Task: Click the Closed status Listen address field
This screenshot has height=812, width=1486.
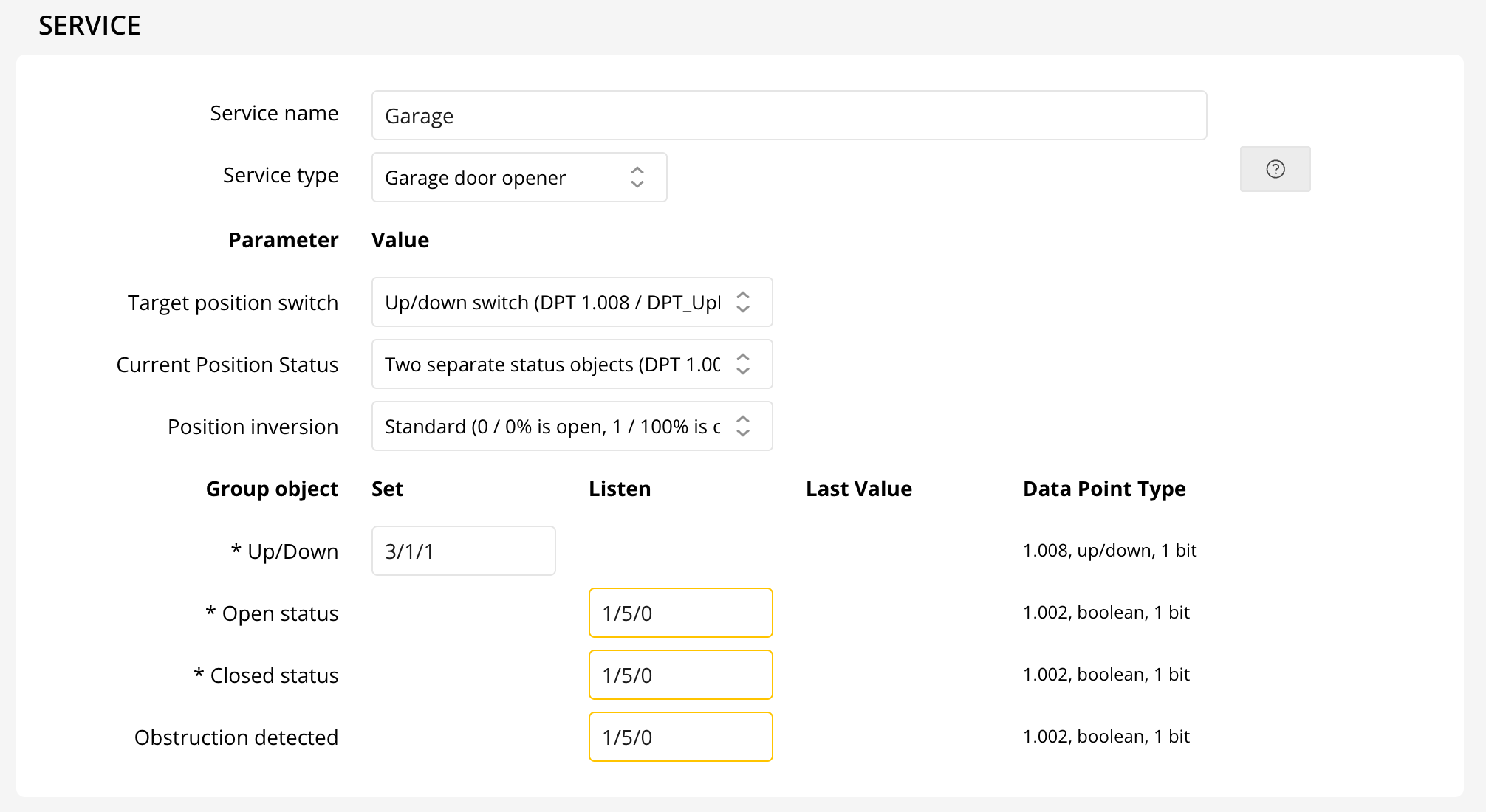Action: click(679, 674)
